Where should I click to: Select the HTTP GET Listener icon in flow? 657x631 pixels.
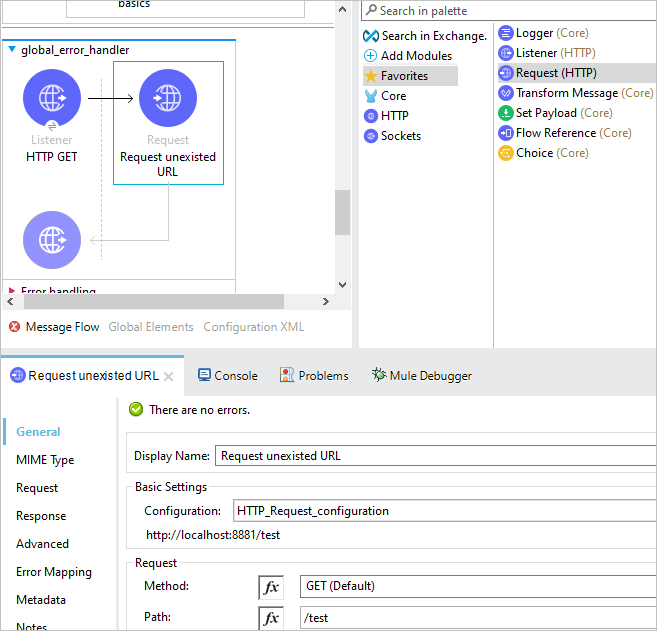click(x=52, y=98)
